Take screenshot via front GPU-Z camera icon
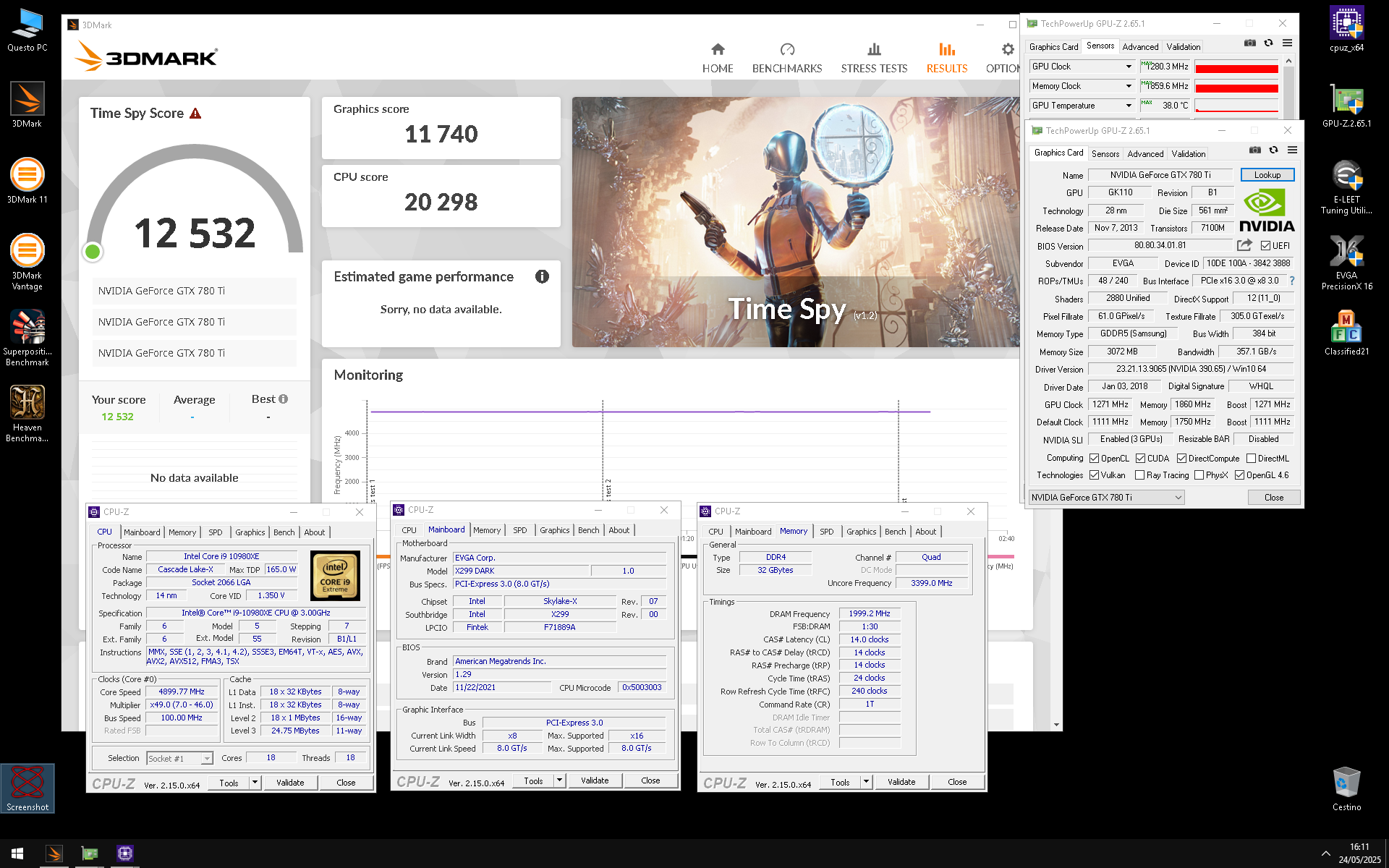Viewport: 1389px width, 868px height. 1255,150
